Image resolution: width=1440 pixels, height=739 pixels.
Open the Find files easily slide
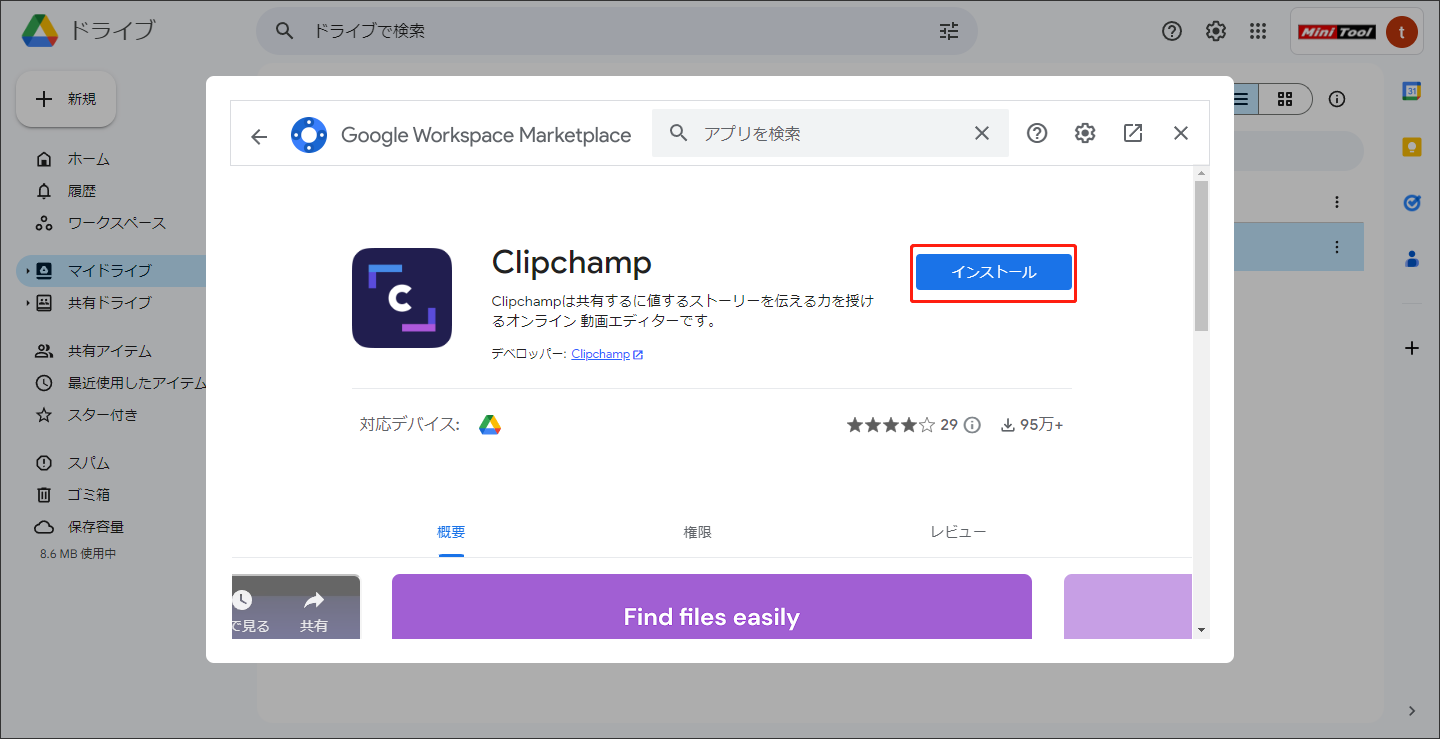tap(711, 607)
